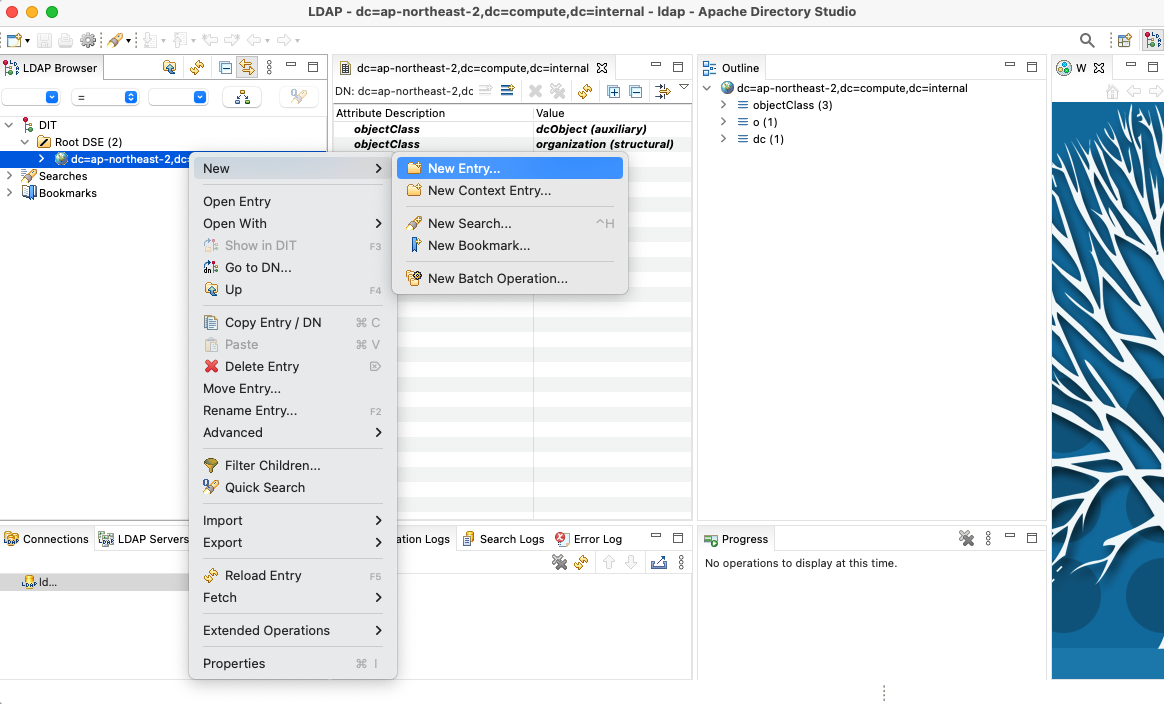Collapse the Root DSE node
1164x704 pixels.
pos(25,142)
